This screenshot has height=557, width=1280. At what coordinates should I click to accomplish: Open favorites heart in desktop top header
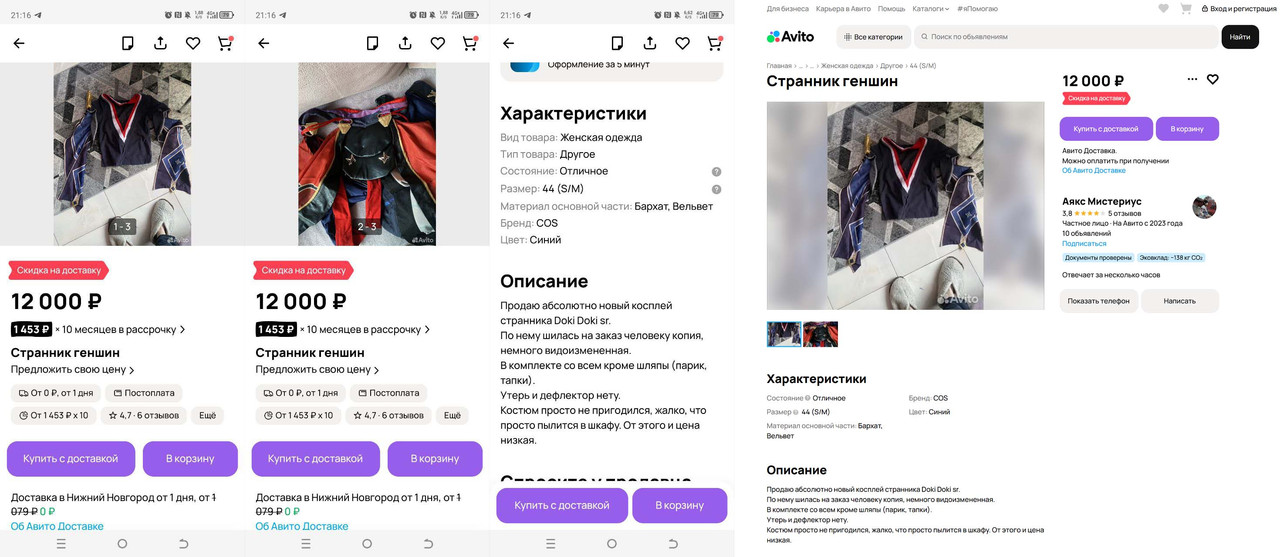coord(1163,9)
